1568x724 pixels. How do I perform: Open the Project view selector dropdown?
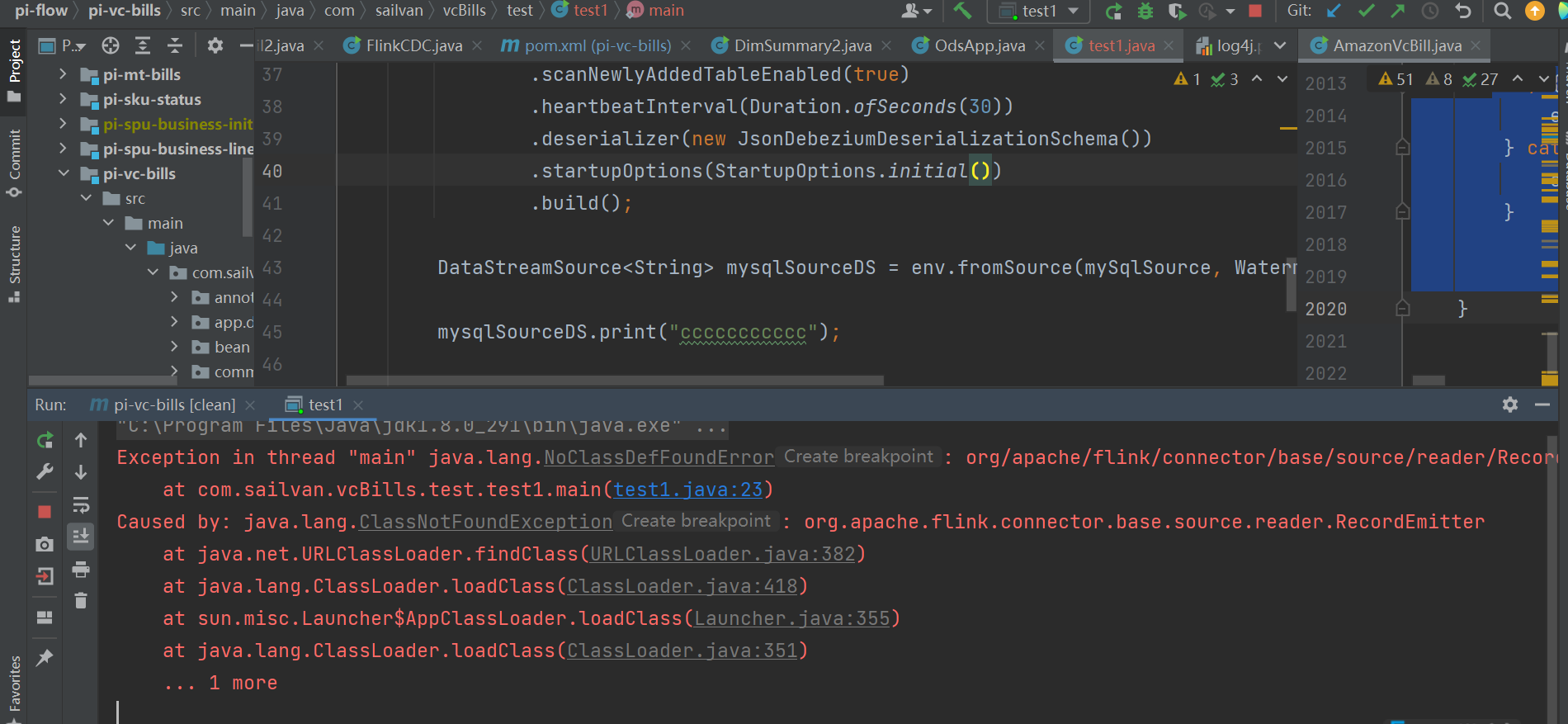[x=63, y=45]
